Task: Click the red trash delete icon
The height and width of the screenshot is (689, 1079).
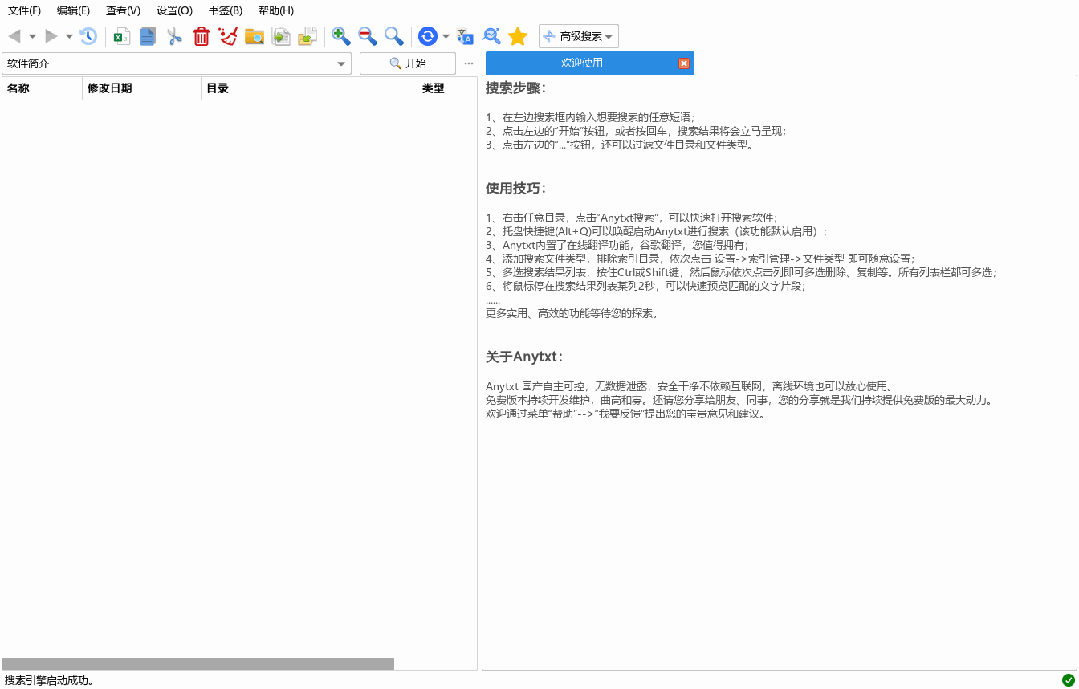Action: [201, 36]
